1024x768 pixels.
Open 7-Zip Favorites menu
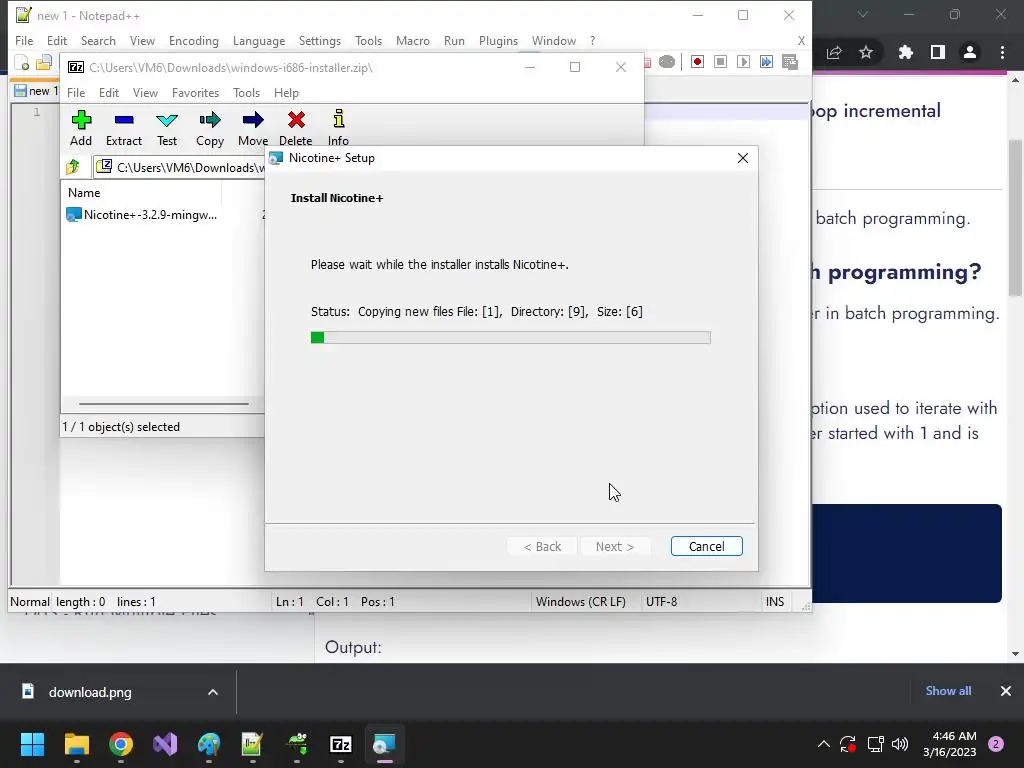coord(195,93)
